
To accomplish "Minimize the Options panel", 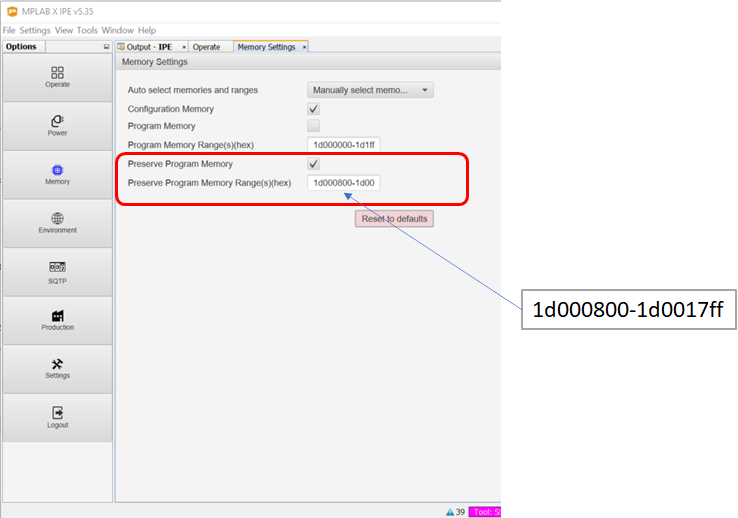I will pyautogui.click(x=106, y=47).
